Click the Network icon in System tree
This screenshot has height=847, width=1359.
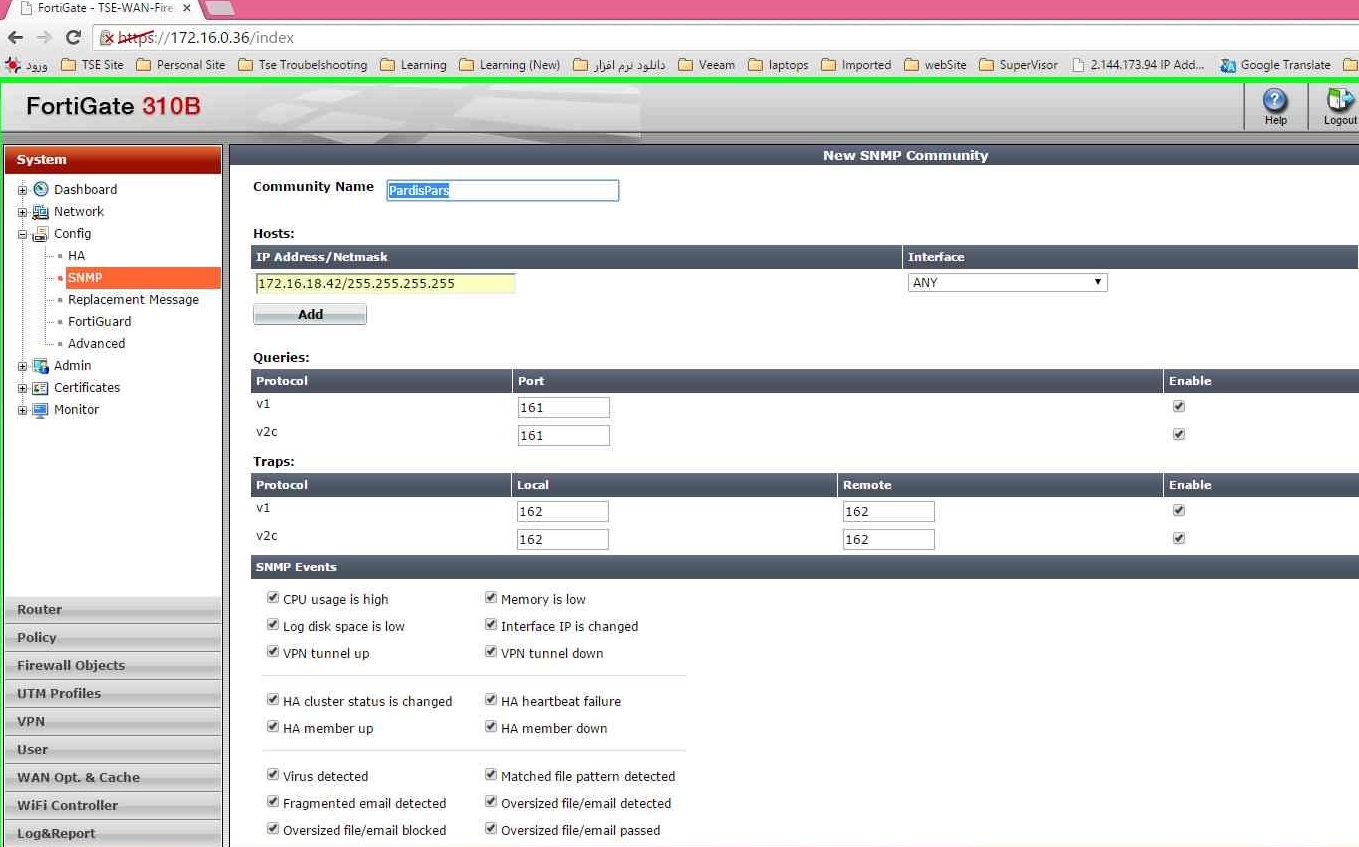pyautogui.click(x=40, y=211)
